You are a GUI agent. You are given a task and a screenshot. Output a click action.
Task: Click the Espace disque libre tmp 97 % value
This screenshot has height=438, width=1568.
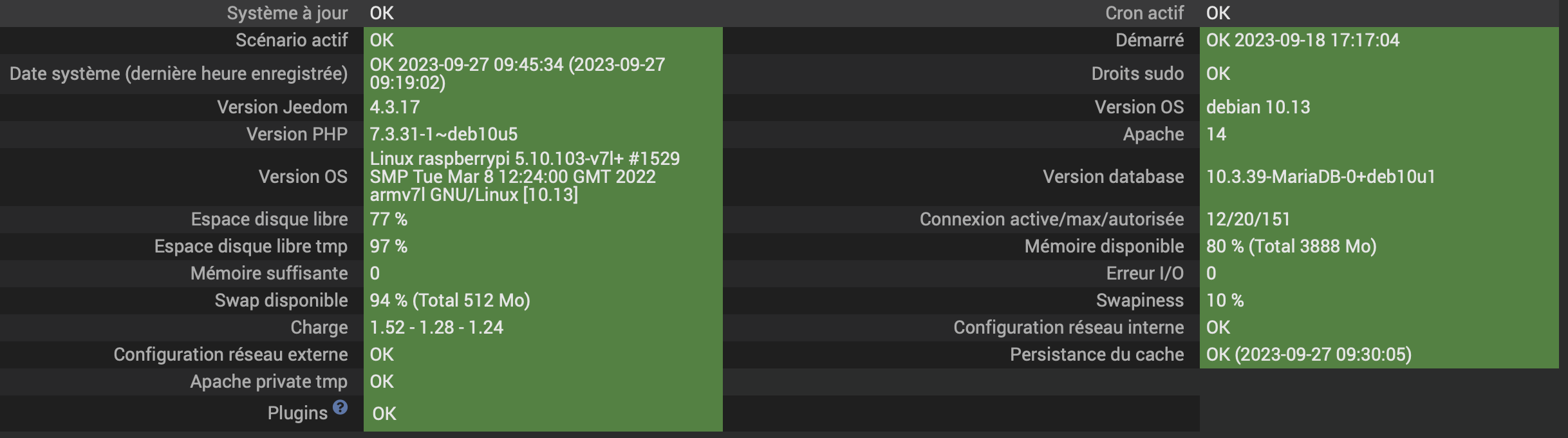[x=388, y=246]
